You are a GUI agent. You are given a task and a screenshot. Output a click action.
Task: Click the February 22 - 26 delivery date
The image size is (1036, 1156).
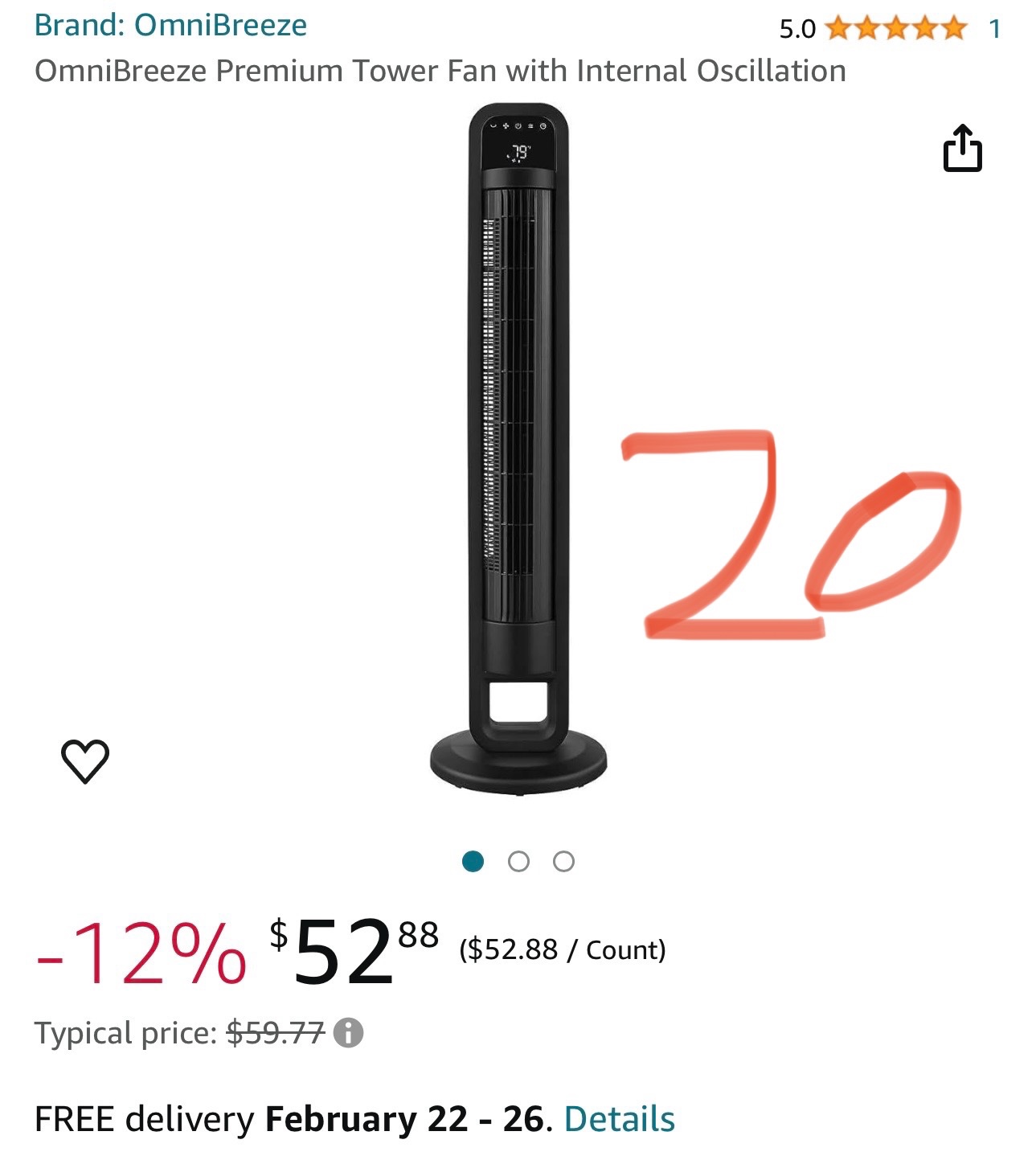pos(404,1119)
